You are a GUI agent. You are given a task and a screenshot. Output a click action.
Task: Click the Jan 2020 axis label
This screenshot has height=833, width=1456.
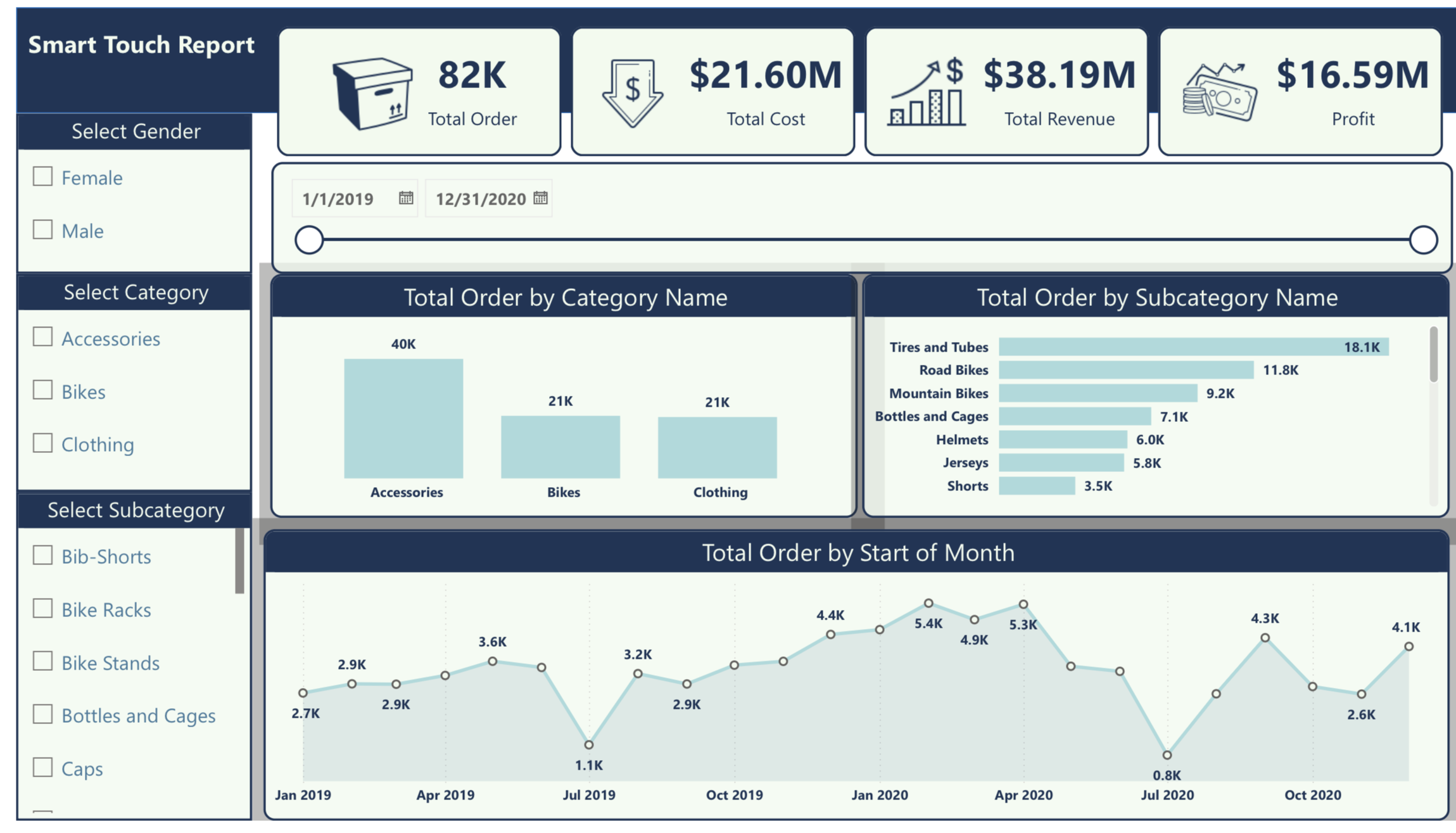[x=880, y=795]
